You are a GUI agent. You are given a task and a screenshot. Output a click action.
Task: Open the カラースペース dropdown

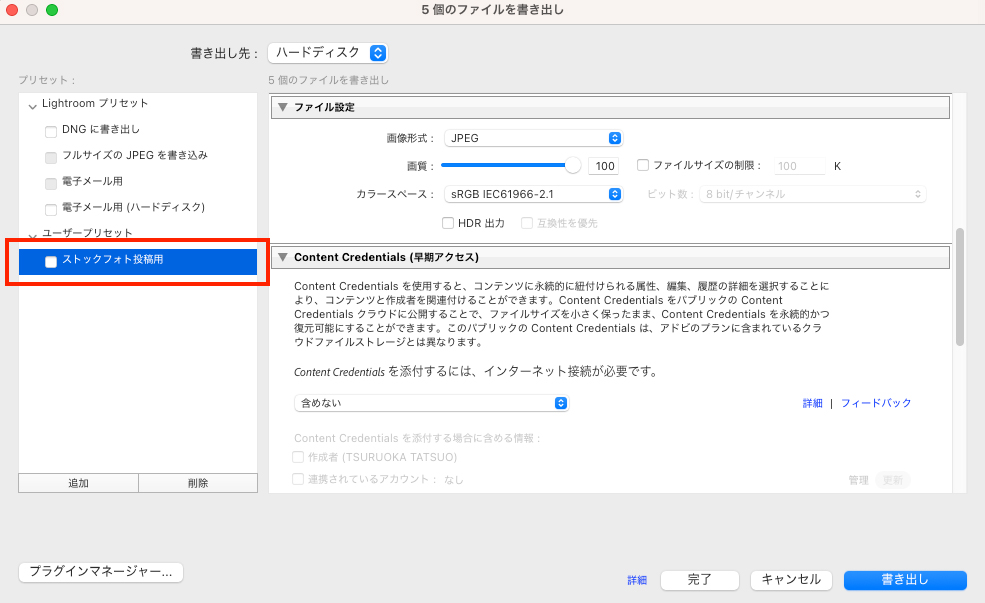click(533, 194)
